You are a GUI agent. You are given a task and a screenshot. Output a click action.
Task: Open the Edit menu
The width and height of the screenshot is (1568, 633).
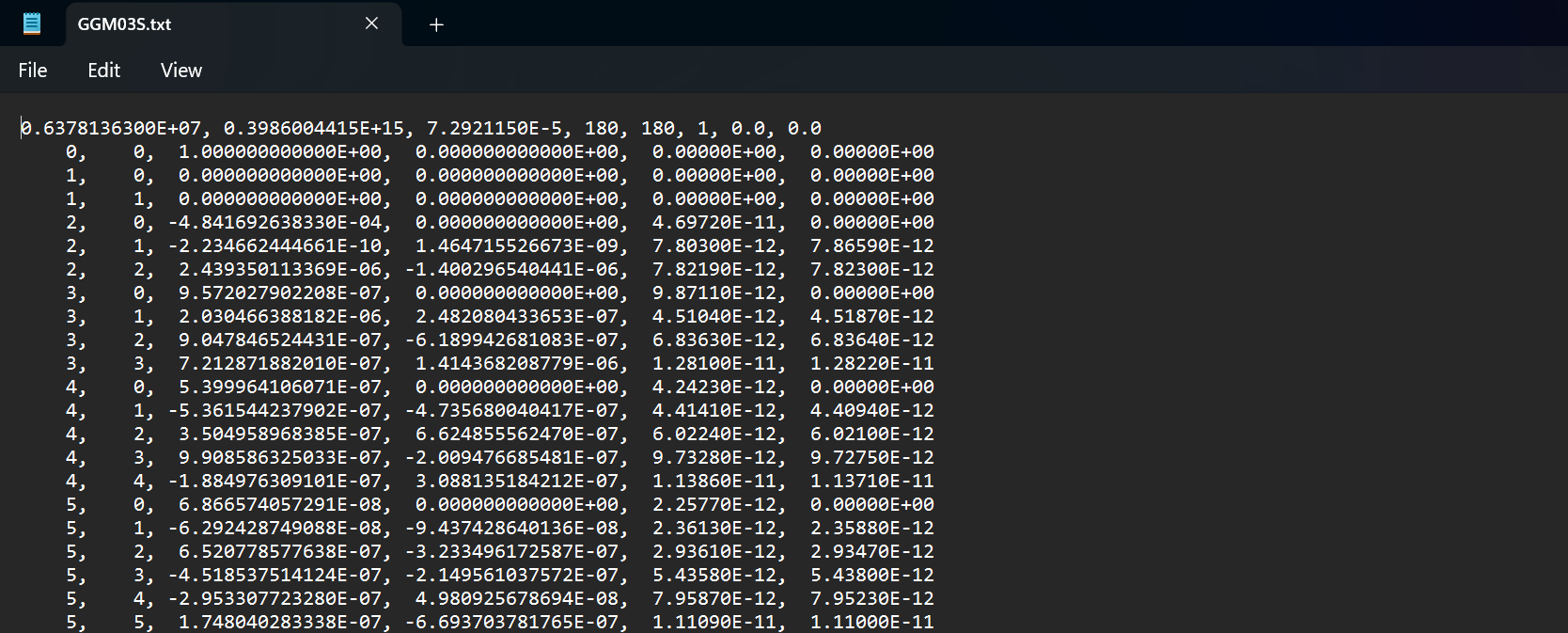coord(103,71)
